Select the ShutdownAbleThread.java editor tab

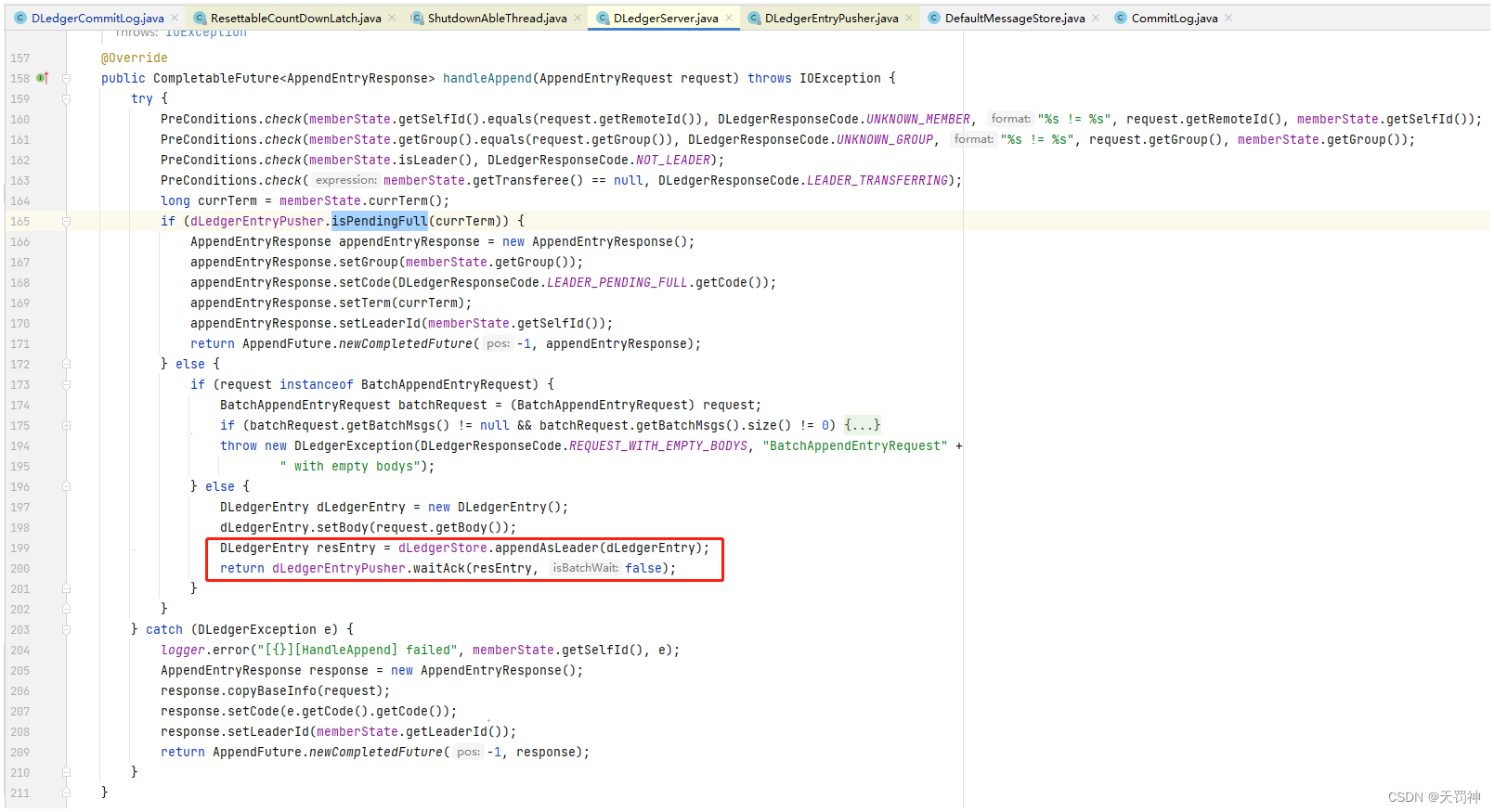pyautogui.click(x=497, y=18)
